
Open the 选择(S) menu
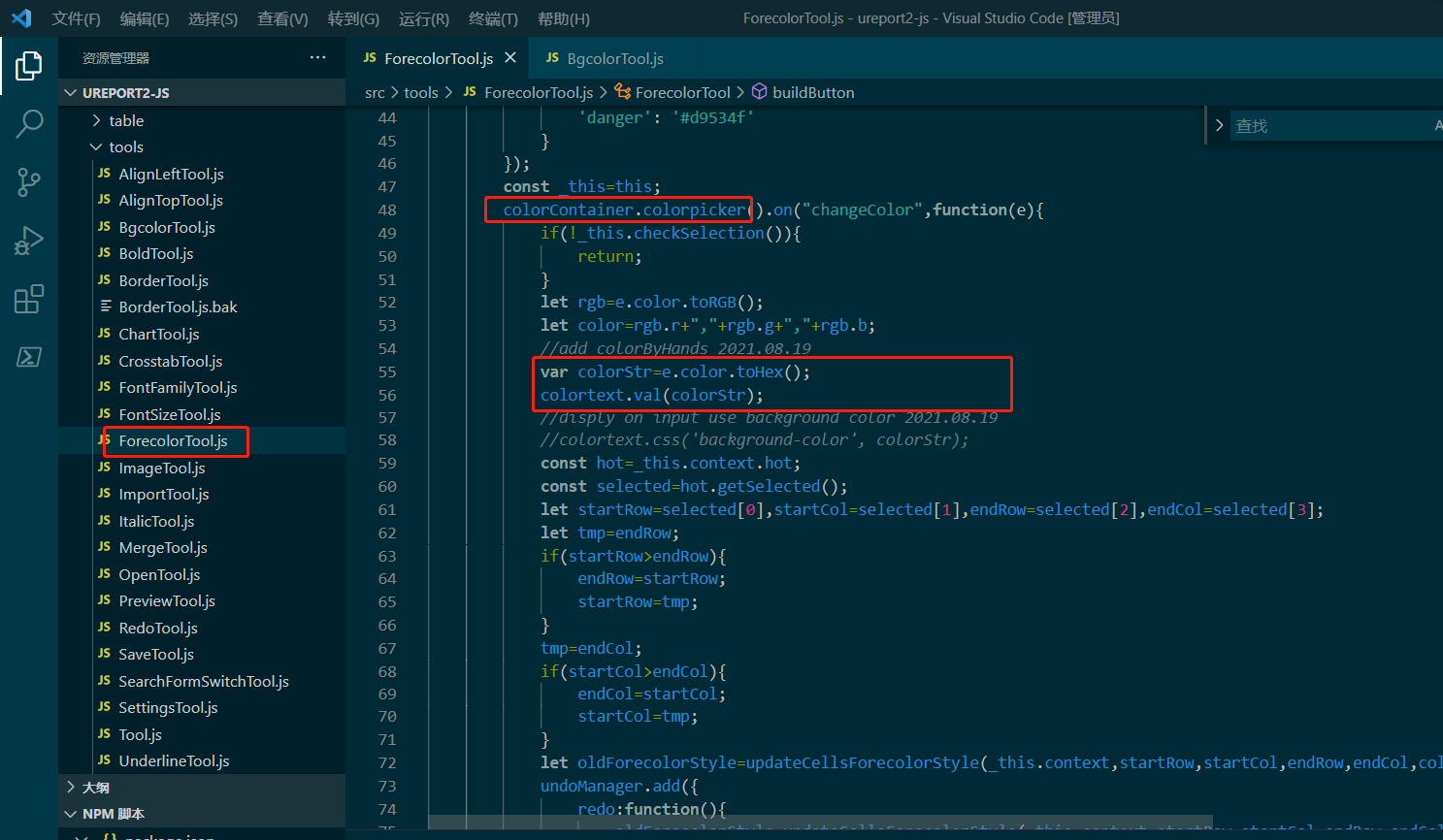213,18
